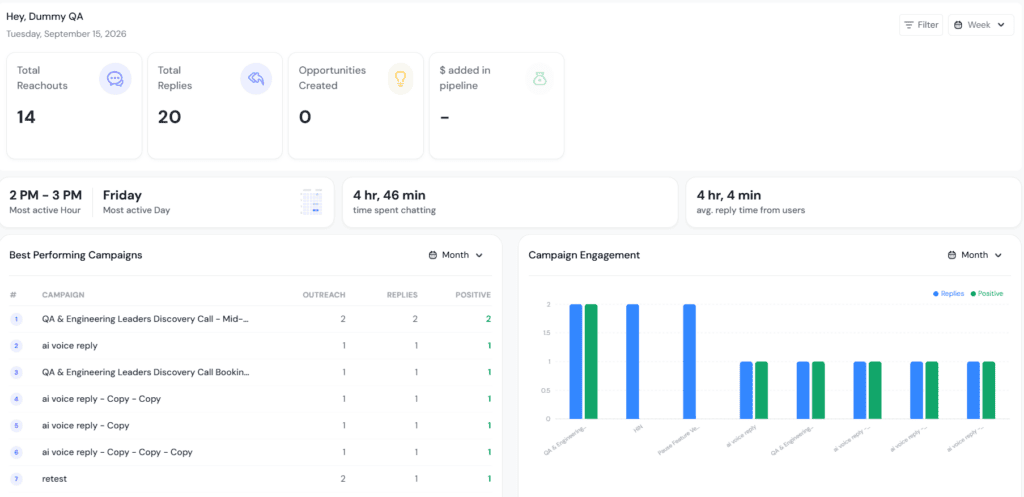Click the HN label on chart axis
The height and width of the screenshot is (497, 1024).
pos(639,430)
